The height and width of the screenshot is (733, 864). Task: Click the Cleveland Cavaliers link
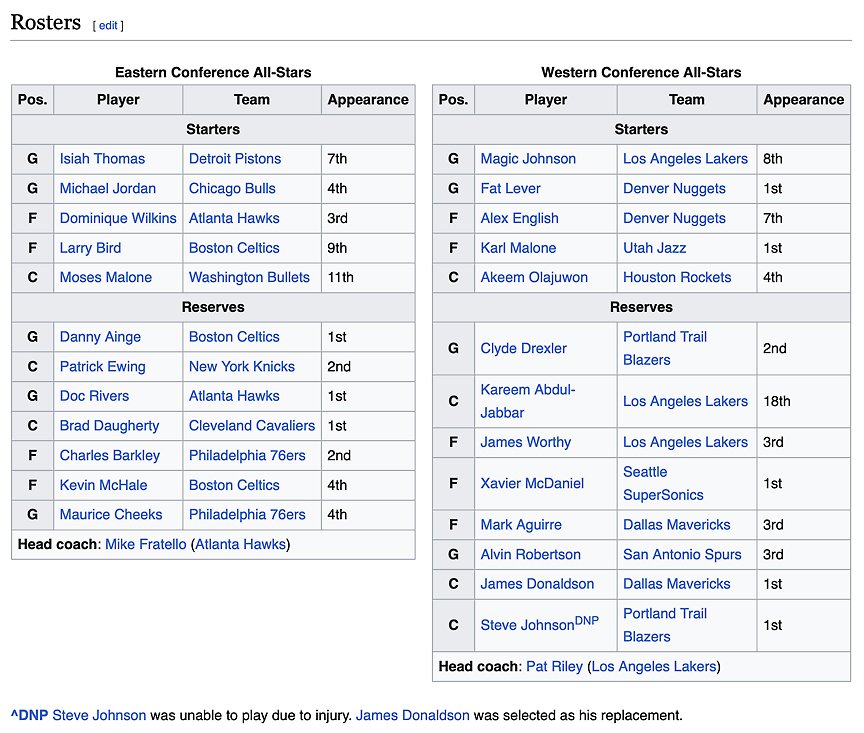[252, 425]
